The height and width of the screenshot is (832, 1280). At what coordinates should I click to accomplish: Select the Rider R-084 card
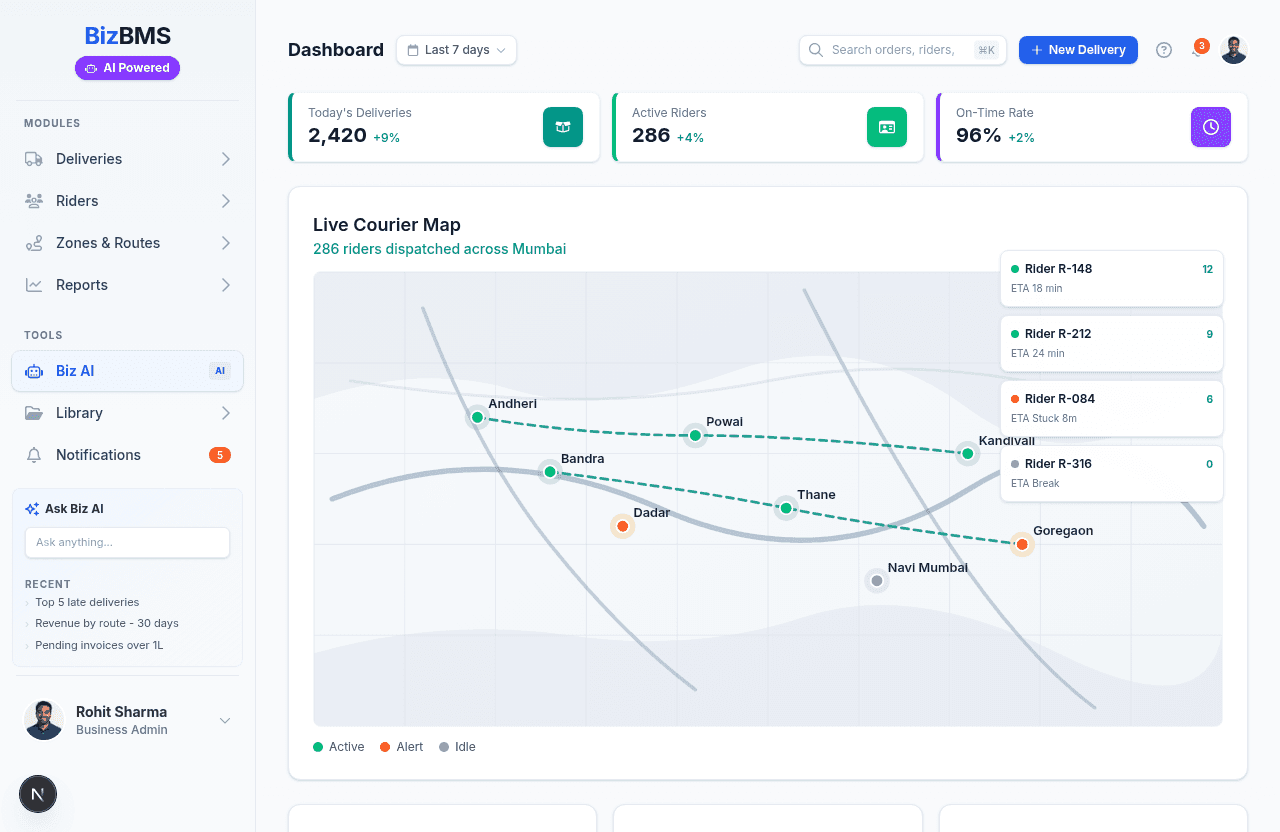(x=1111, y=408)
